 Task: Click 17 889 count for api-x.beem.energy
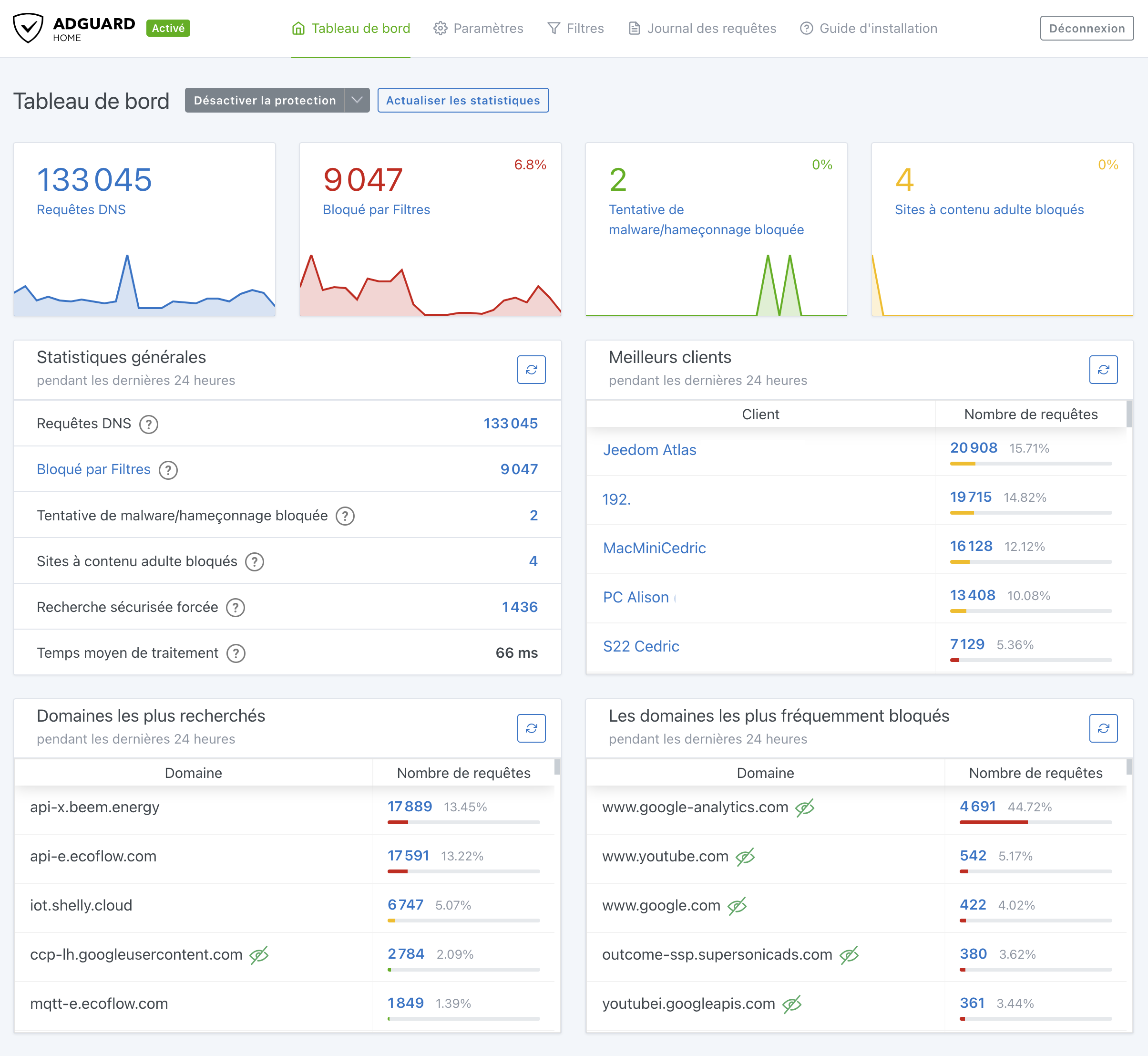pyautogui.click(x=410, y=807)
